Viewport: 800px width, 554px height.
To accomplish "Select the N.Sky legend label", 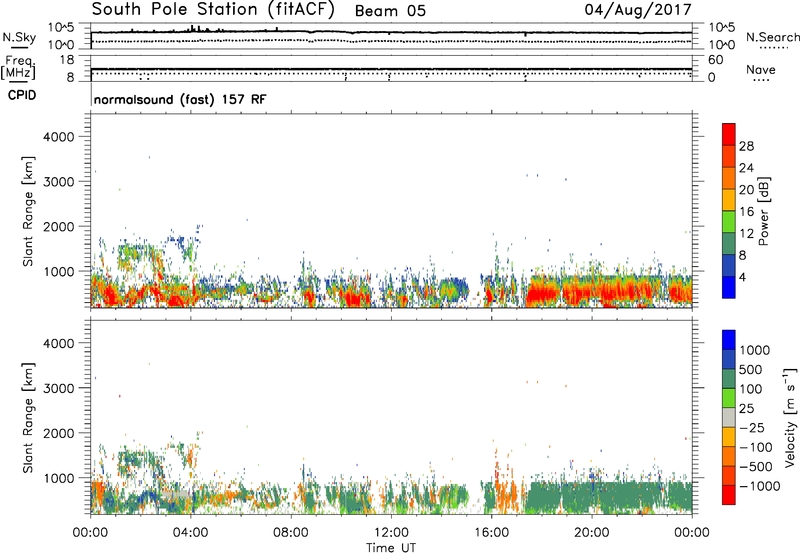I will (19, 37).
